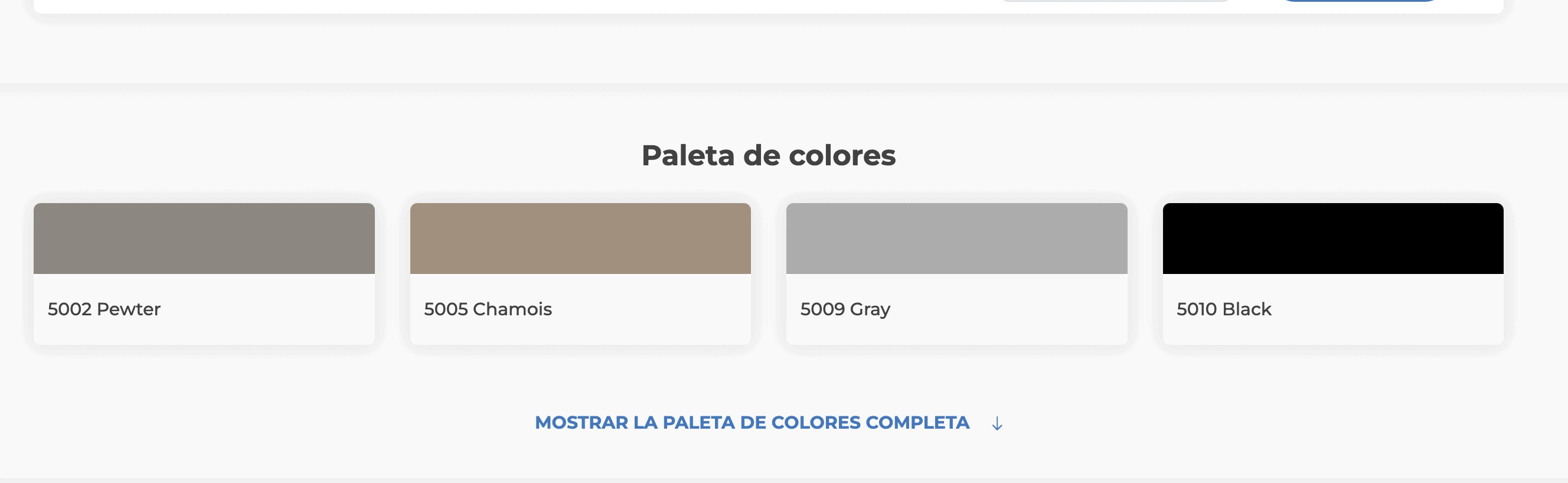Click the white panel at the top
The width and height of the screenshot is (1568, 483).
pos(487,5)
